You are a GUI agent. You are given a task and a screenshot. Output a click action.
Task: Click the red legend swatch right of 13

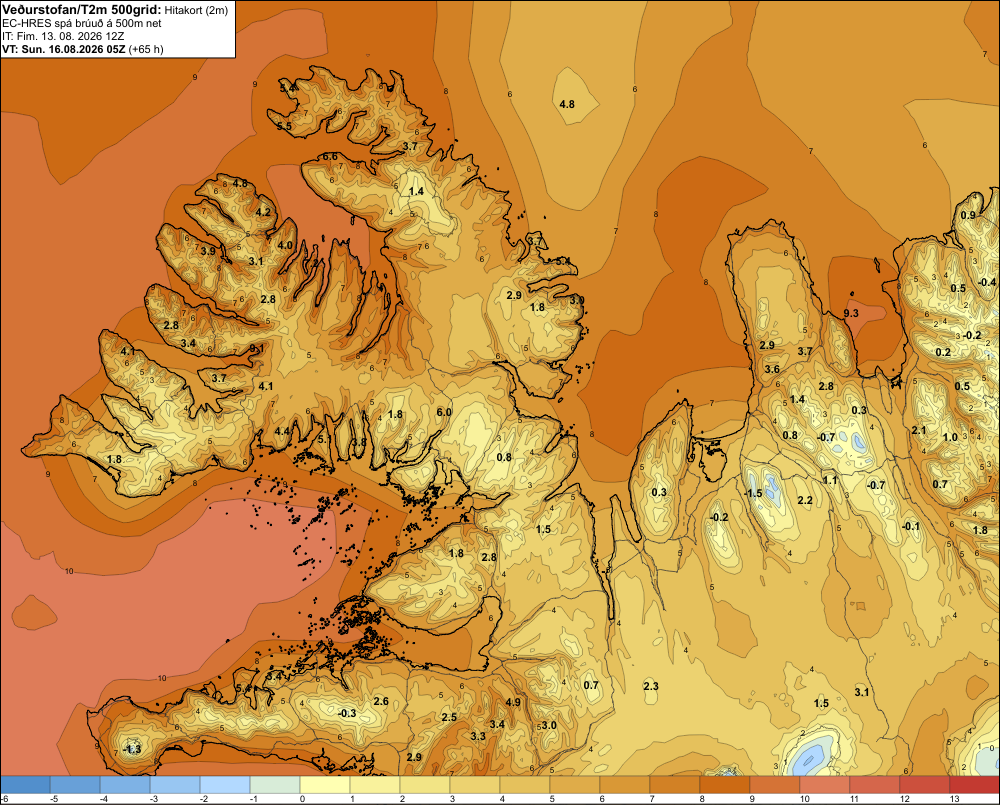(974, 784)
